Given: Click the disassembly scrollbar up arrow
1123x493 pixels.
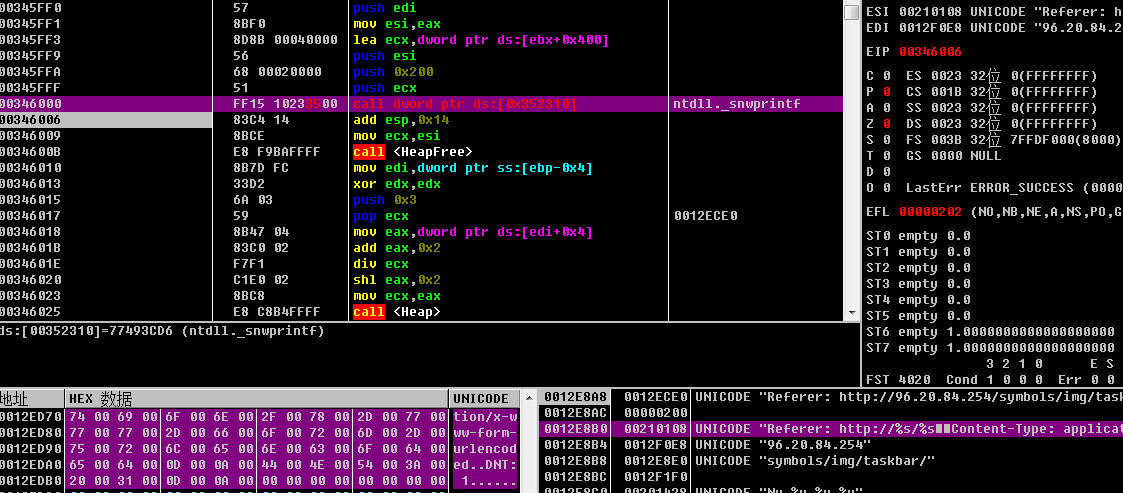Looking at the screenshot, I should click(851, 12).
